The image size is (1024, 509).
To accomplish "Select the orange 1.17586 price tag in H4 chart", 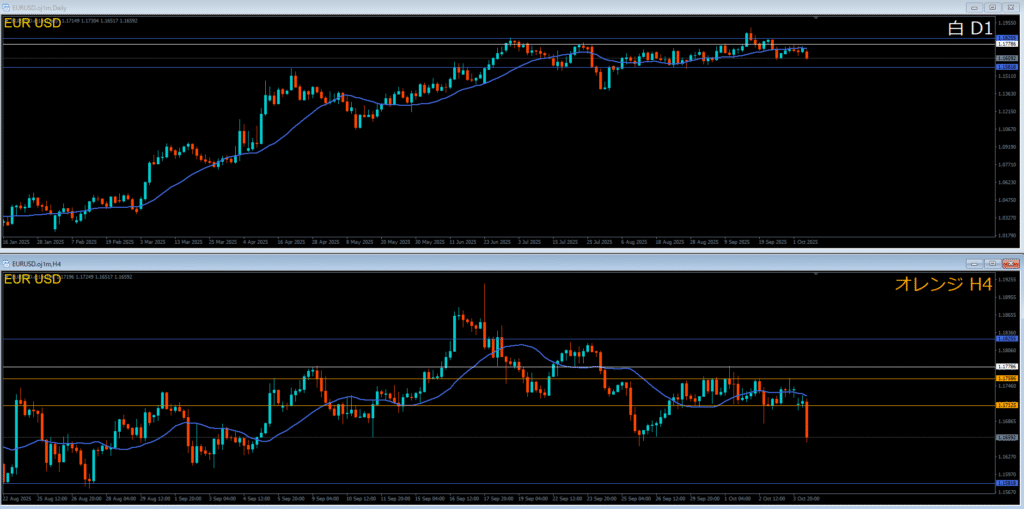I will pos(1006,378).
